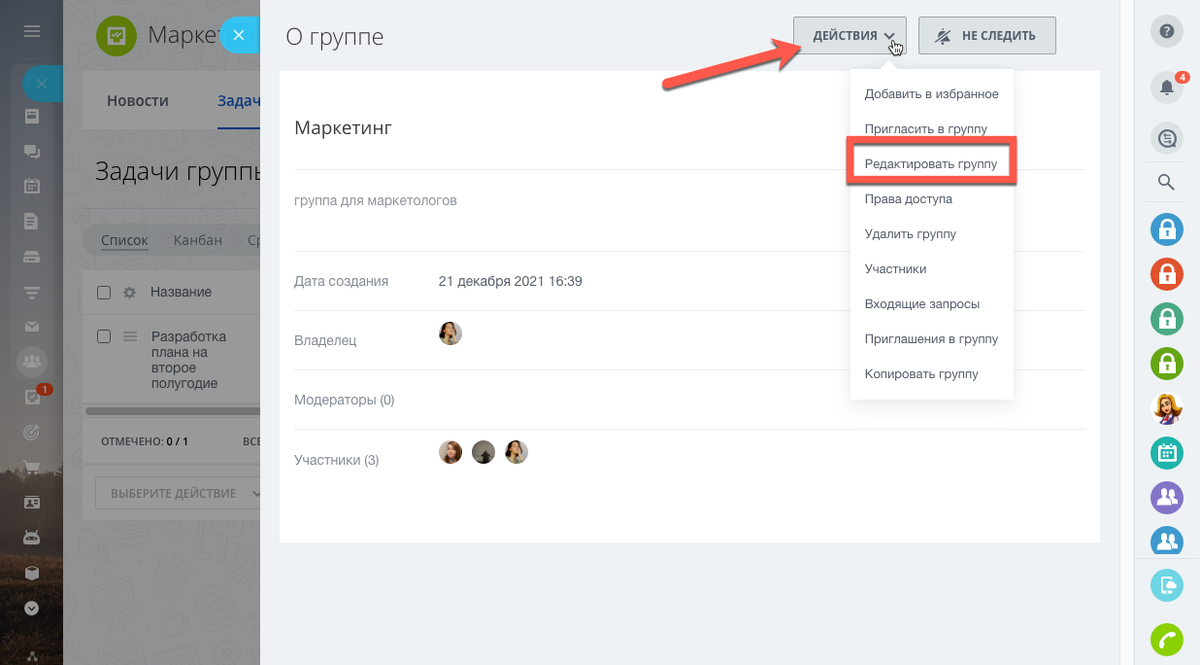Open the sitemap icon in left sidebar
This screenshot has width=1200, height=665.
(x=31, y=657)
